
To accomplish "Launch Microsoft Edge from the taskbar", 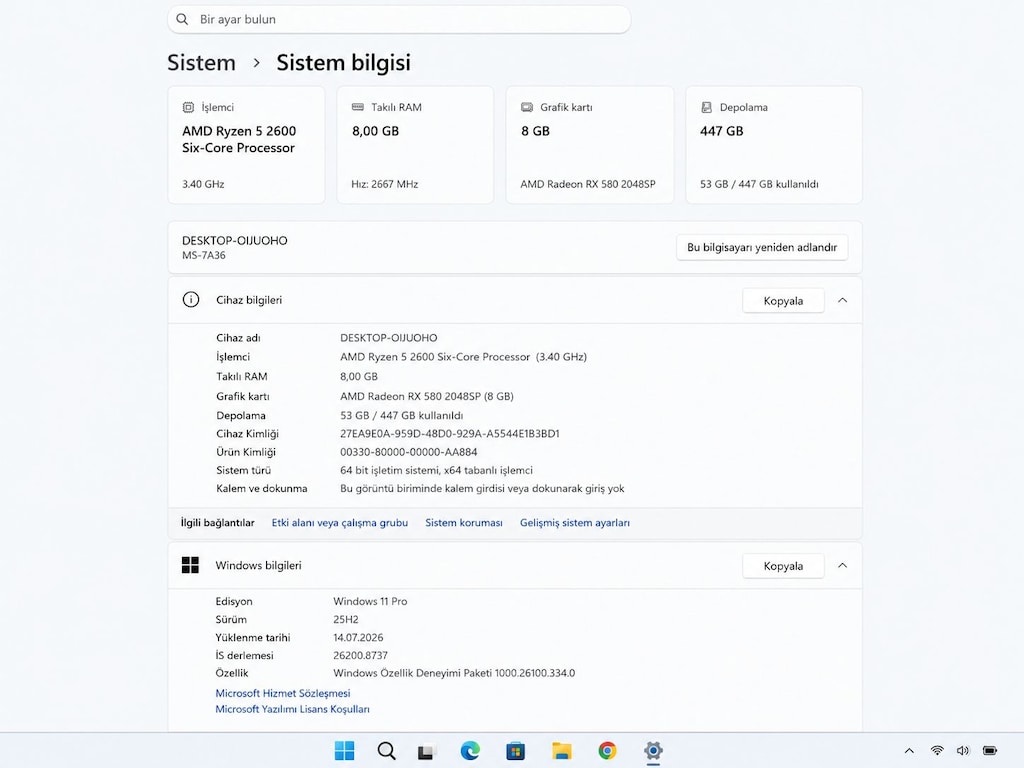I will 470,751.
